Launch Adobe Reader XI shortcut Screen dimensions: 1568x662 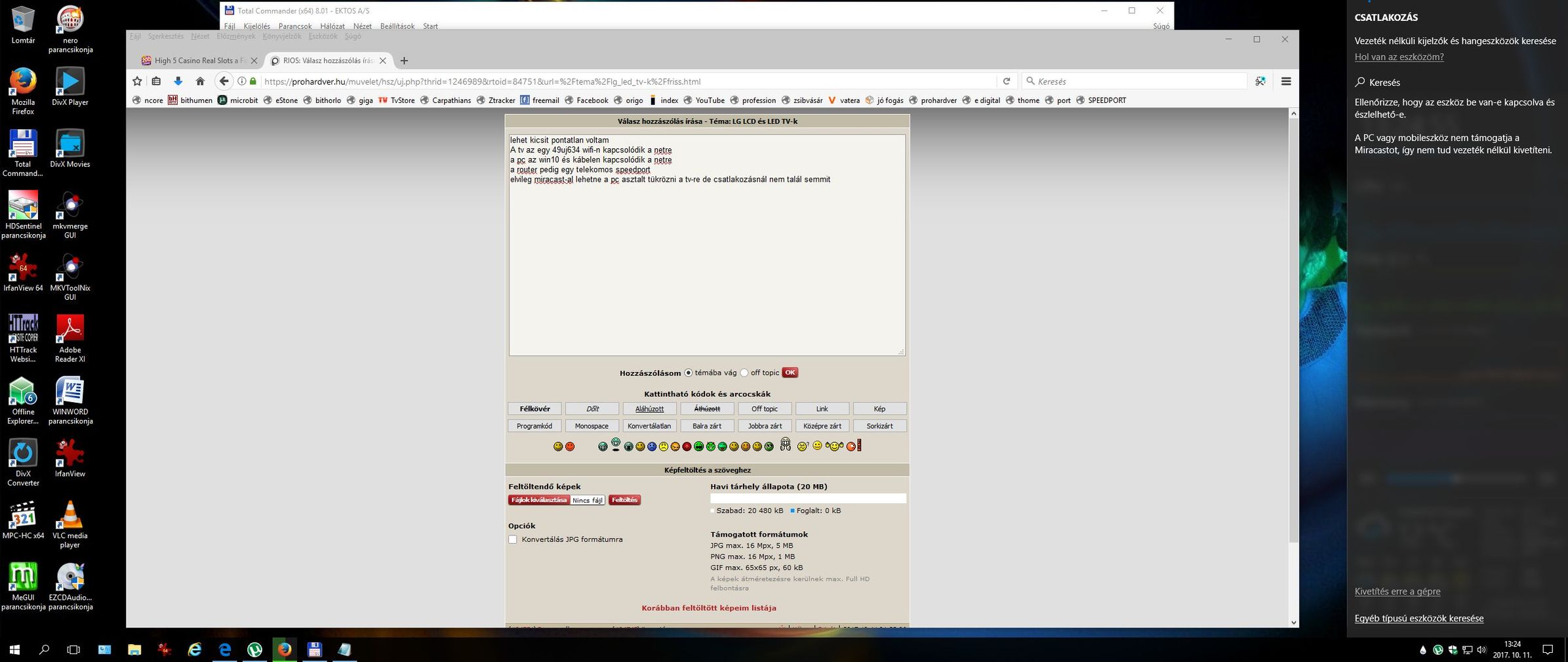[70, 339]
